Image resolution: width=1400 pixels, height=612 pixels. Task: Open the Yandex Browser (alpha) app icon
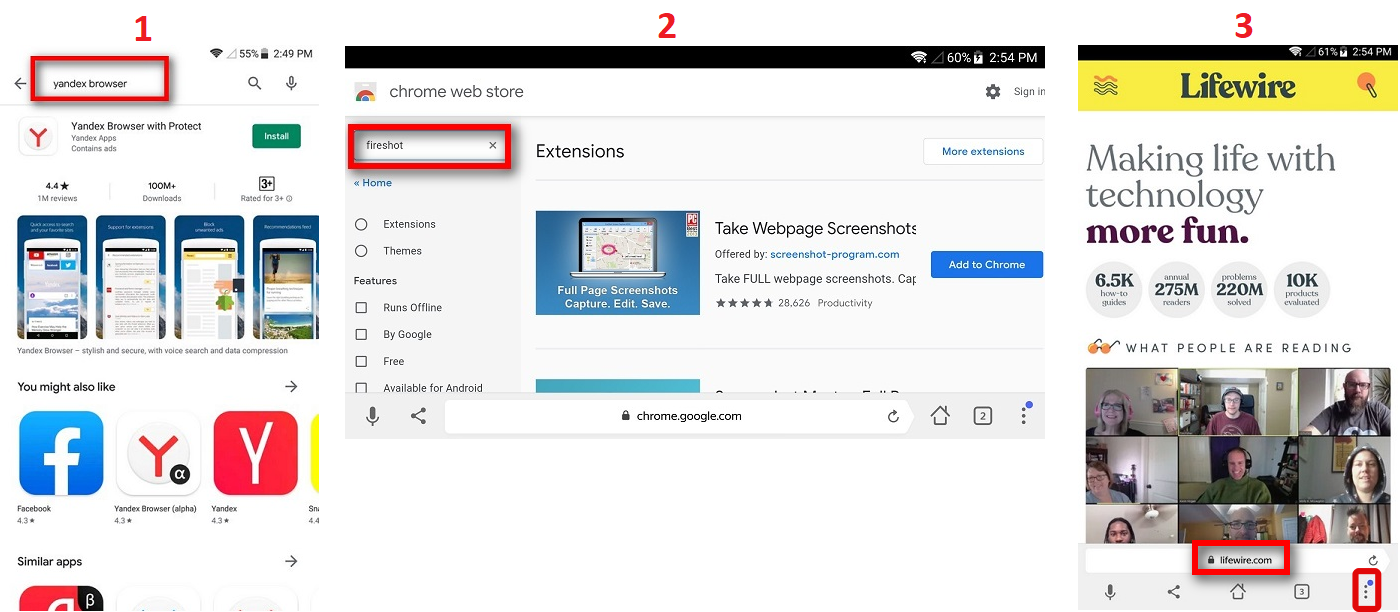tap(158, 453)
